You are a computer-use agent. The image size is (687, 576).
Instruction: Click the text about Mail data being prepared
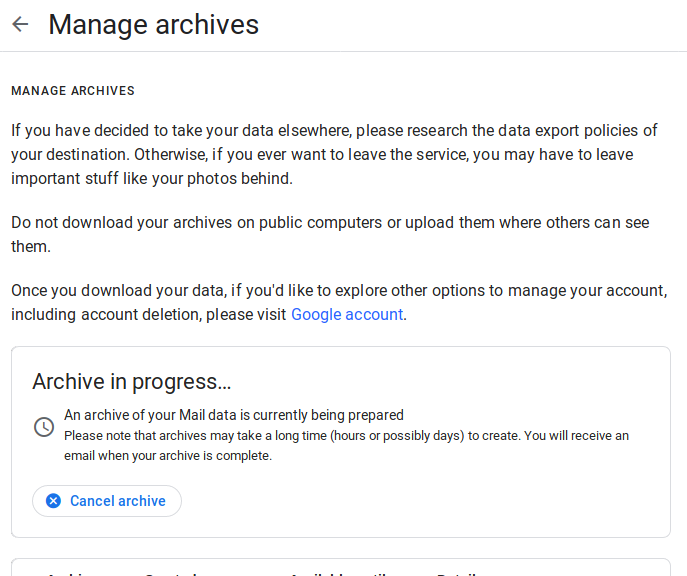(x=234, y=415)
